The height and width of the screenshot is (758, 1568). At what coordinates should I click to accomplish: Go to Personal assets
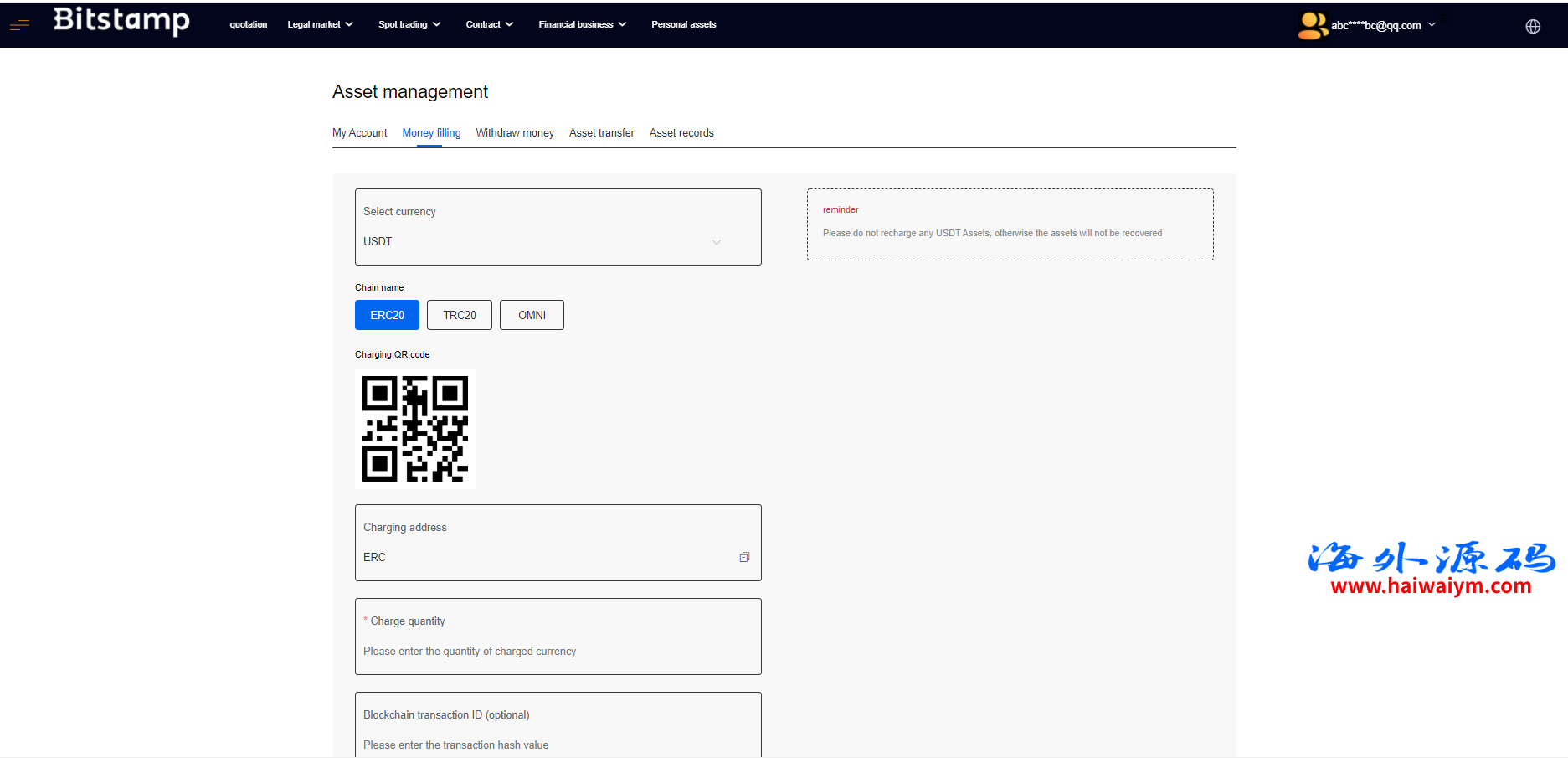tap(683, 24)
